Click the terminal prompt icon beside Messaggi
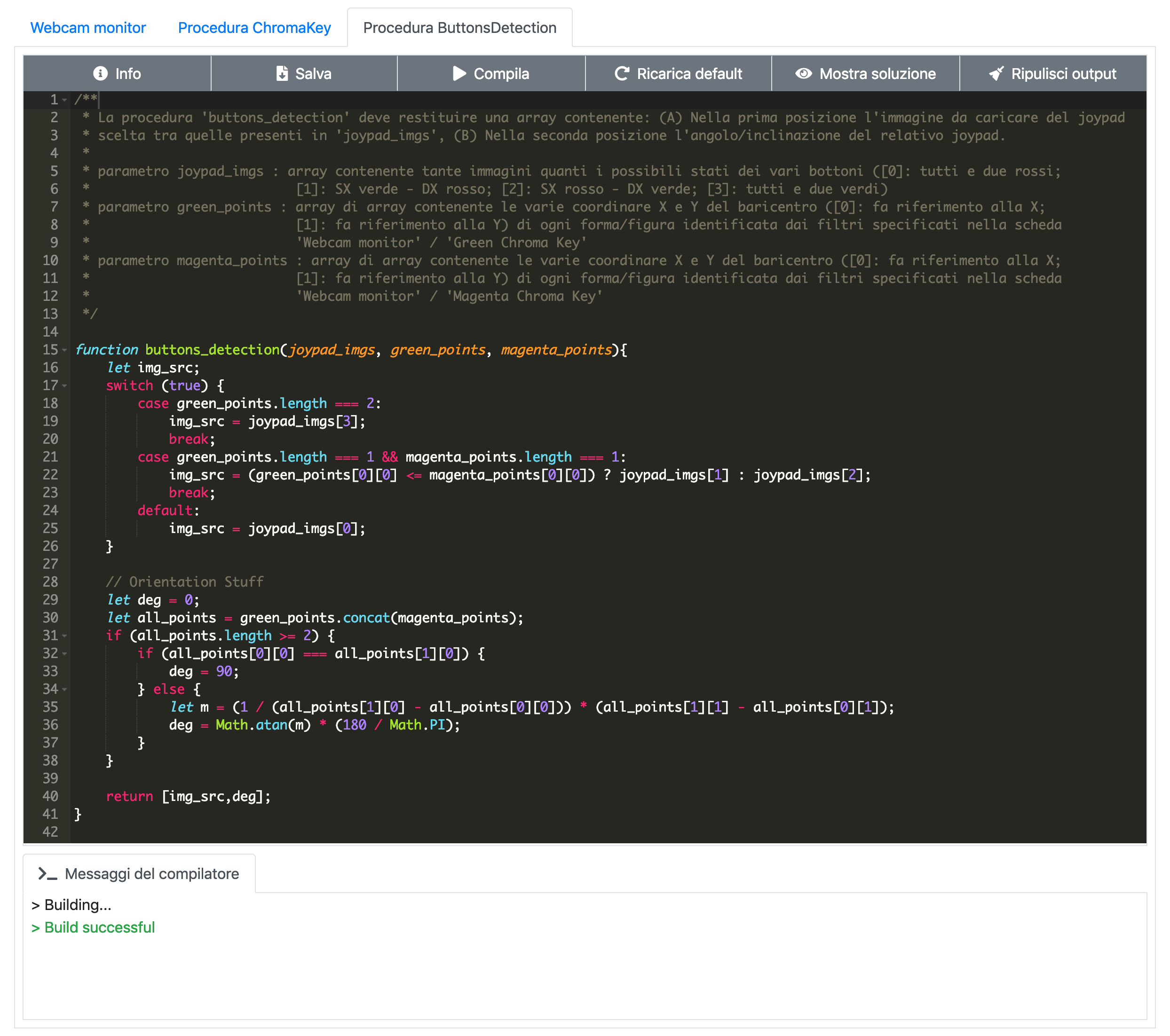Screen dimensions: 1170x1036 47,873
